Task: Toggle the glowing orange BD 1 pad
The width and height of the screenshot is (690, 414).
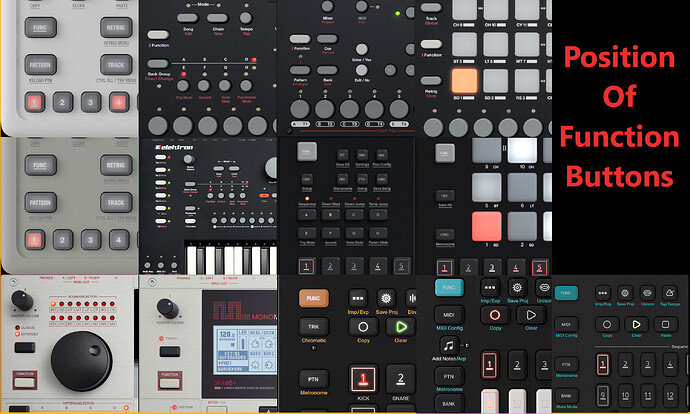Action: pyautogui.click(x=464, y=81)
